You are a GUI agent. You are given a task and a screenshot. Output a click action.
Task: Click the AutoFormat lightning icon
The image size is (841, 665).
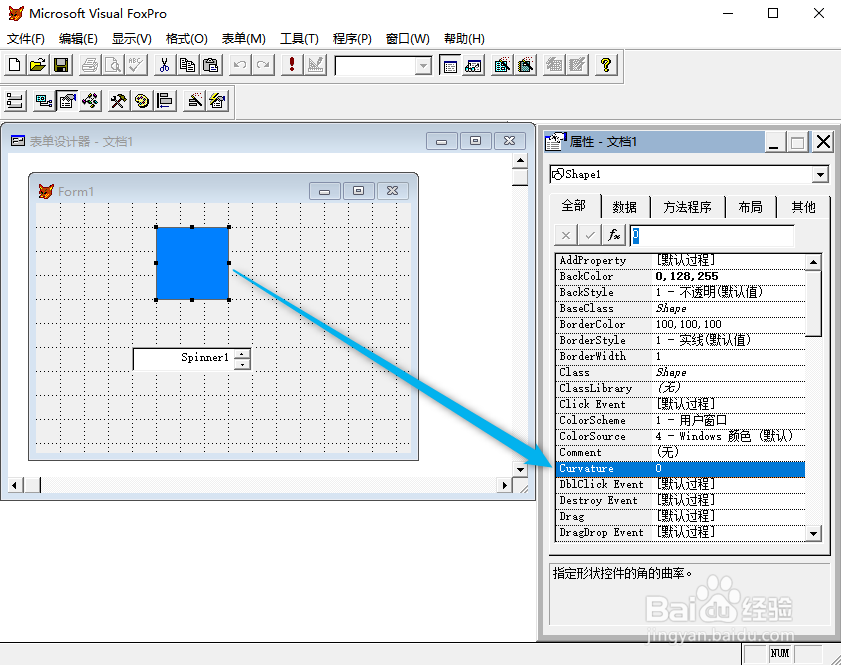coord(218,101)
